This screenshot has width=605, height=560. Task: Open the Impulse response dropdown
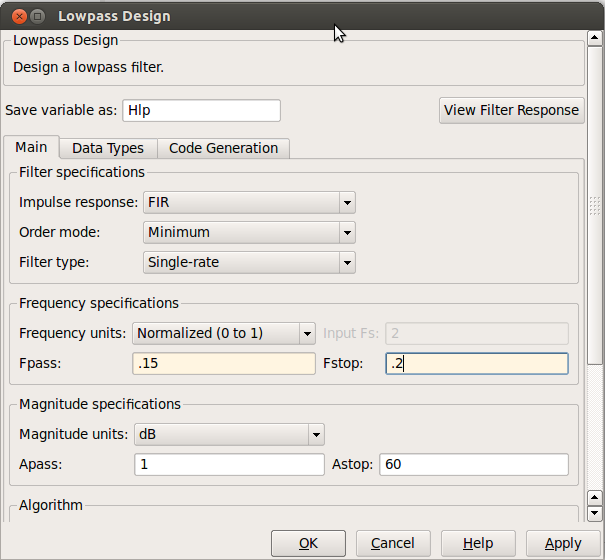click(249, 202)
